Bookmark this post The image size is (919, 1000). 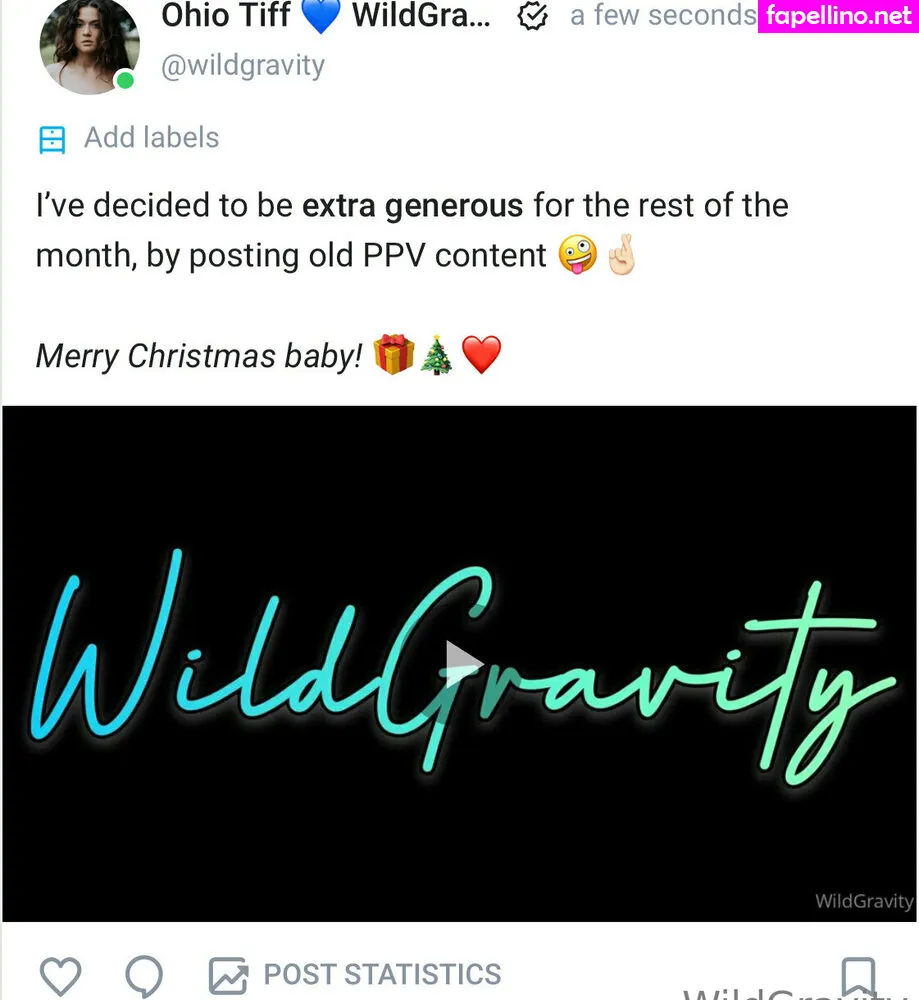point(858,975)
